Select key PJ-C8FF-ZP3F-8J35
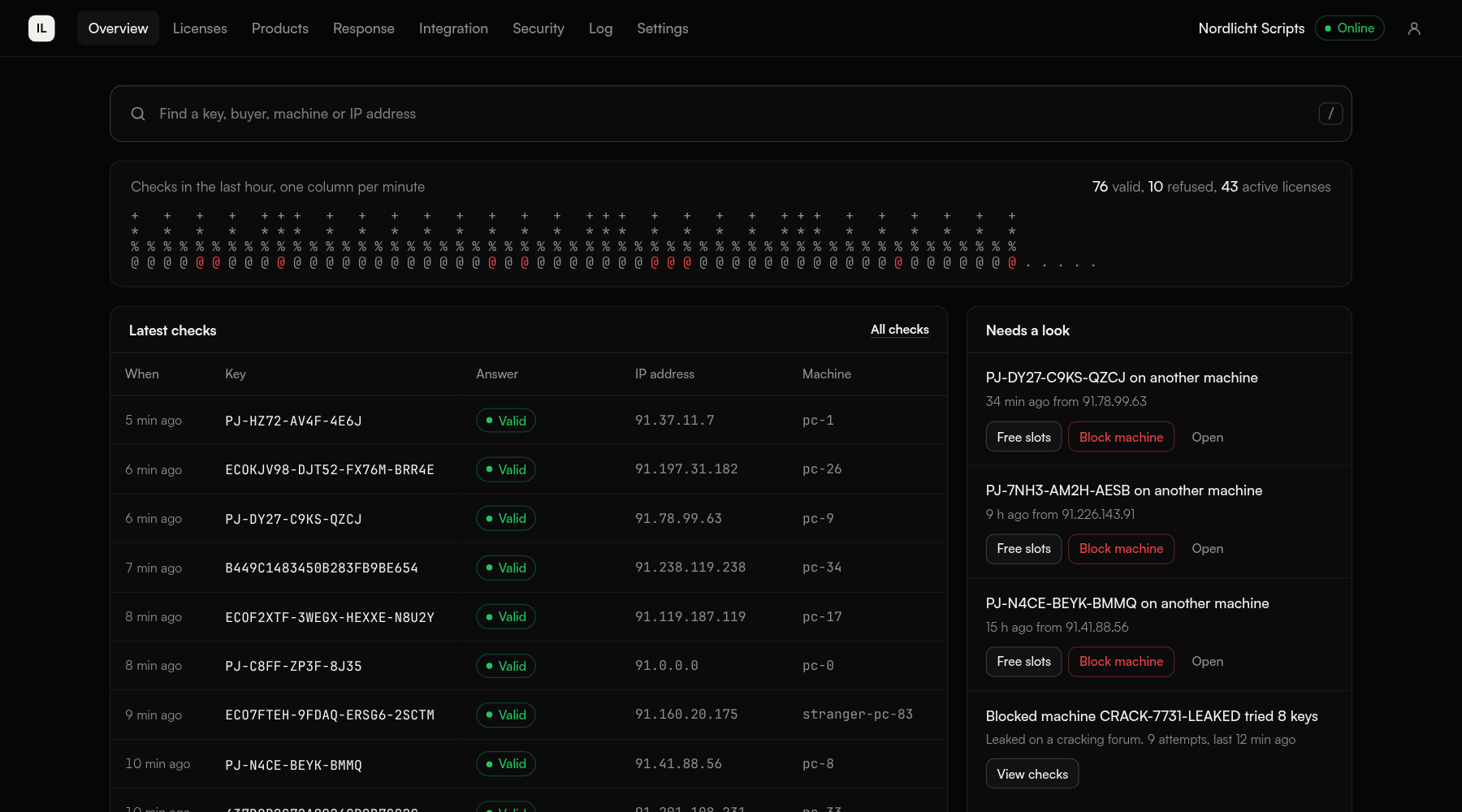 click(293, 666)
